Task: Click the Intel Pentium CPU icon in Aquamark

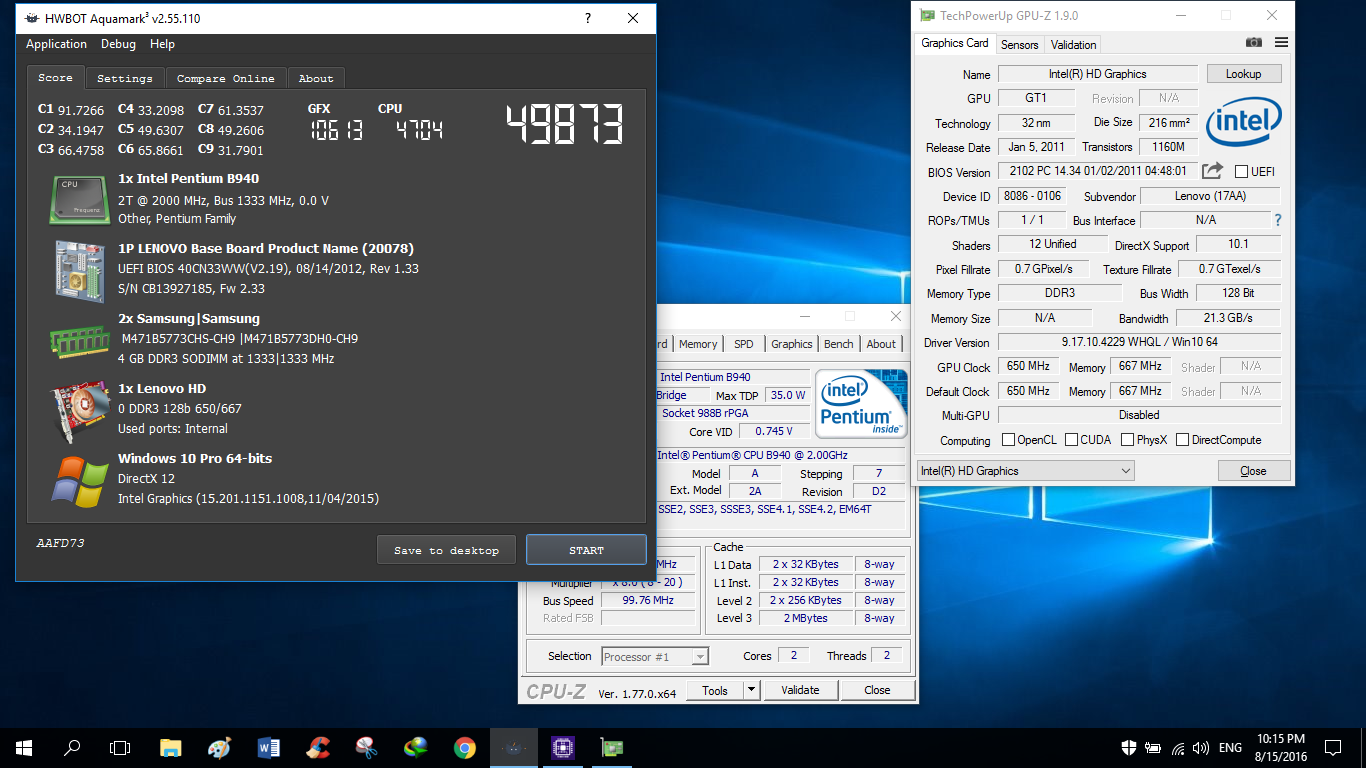Action: pyautogui.click(x=80, y=200)
